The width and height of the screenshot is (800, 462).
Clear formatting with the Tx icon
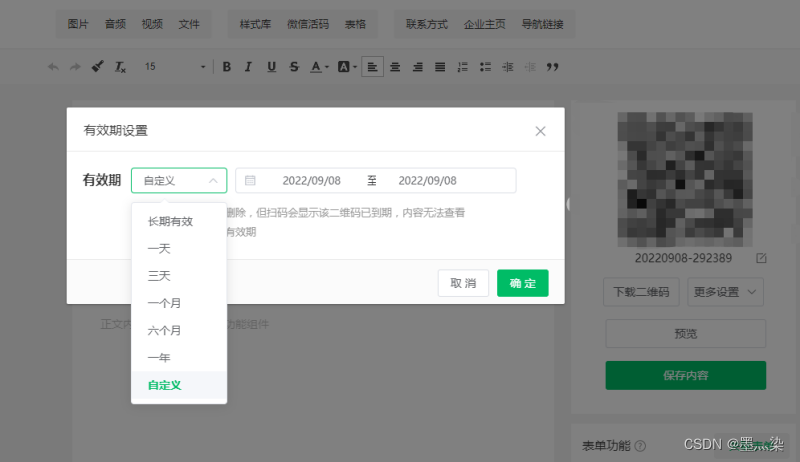[120, 67]
